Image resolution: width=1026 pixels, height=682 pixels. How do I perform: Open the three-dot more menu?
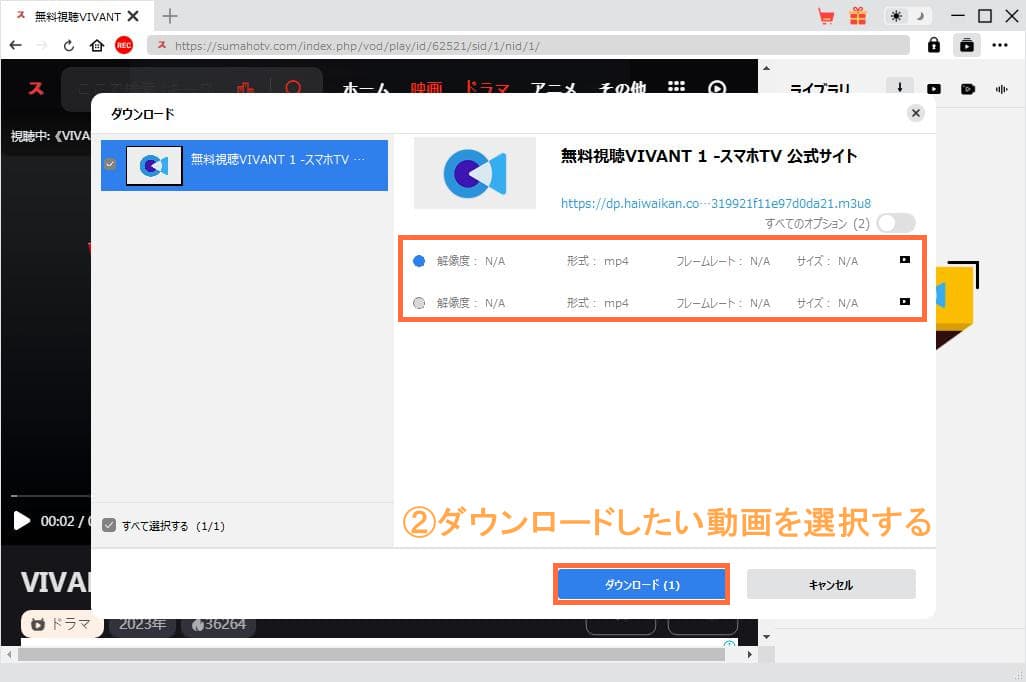pos(1000,45)
